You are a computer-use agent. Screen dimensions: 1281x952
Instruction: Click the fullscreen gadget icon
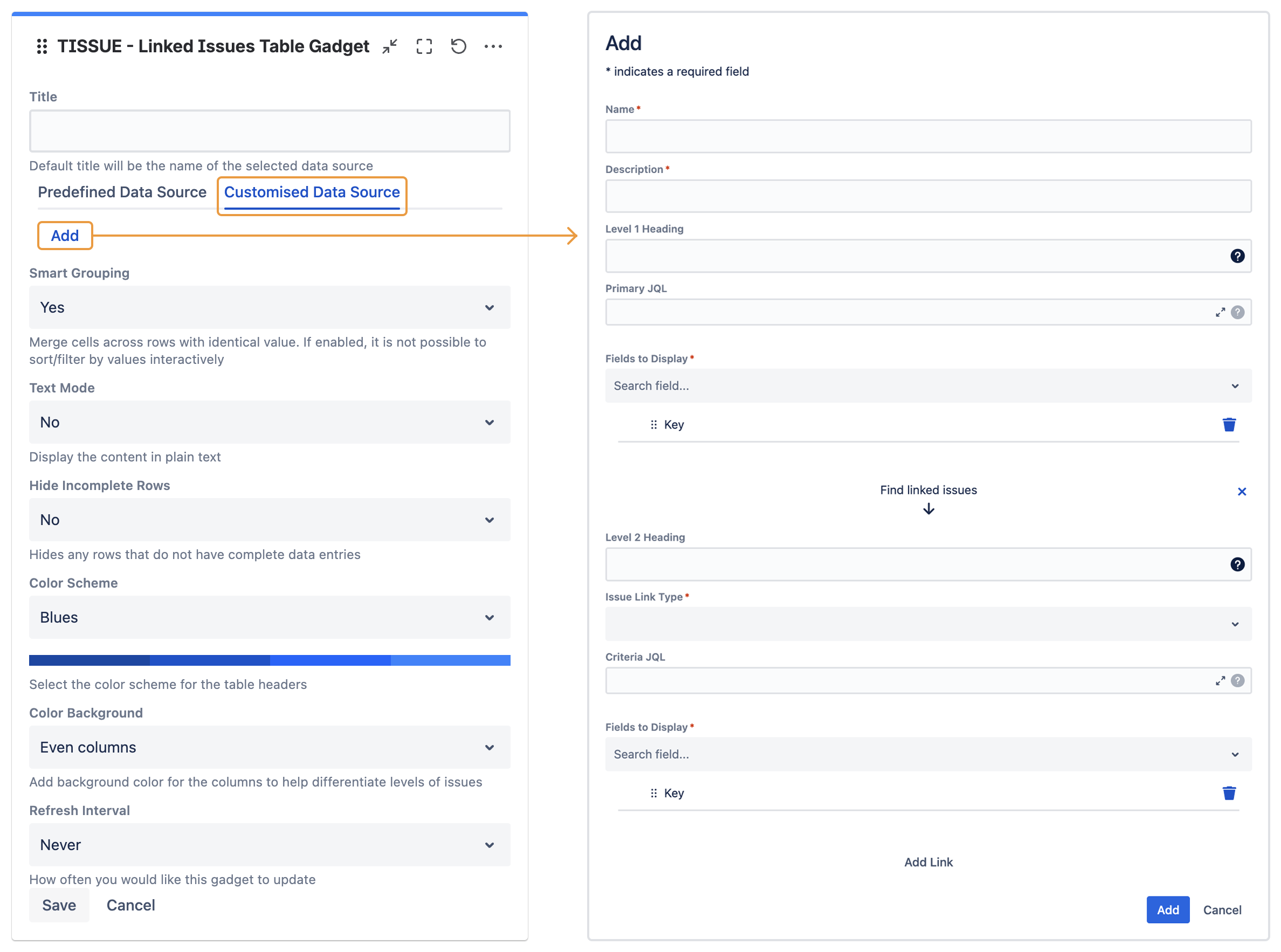(424, 46)
